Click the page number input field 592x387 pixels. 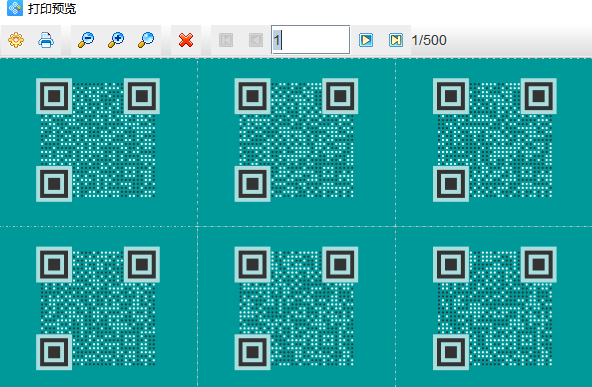click(310, 40)
